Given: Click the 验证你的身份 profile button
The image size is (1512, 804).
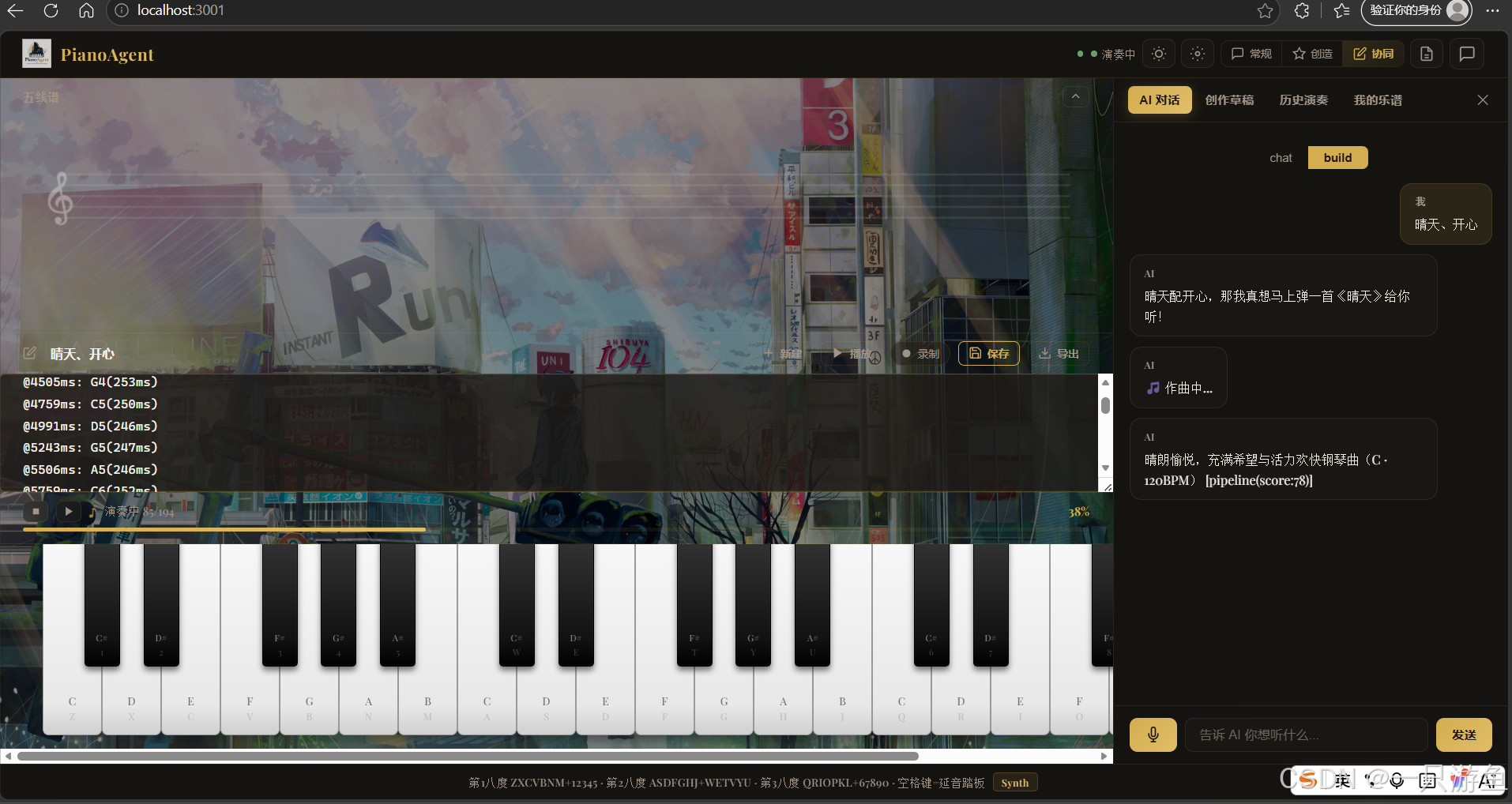Looking at the screenshot, I should click(x=1417, y=11).
